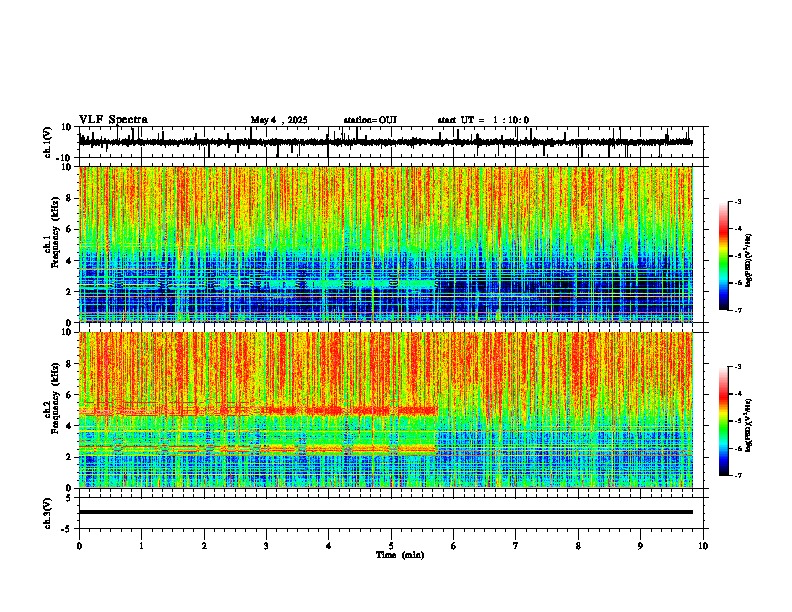Screen dimensions: 792x612
Task: Click the "4" kHz tick on ch.2 frequency axis
Action: 69,426
